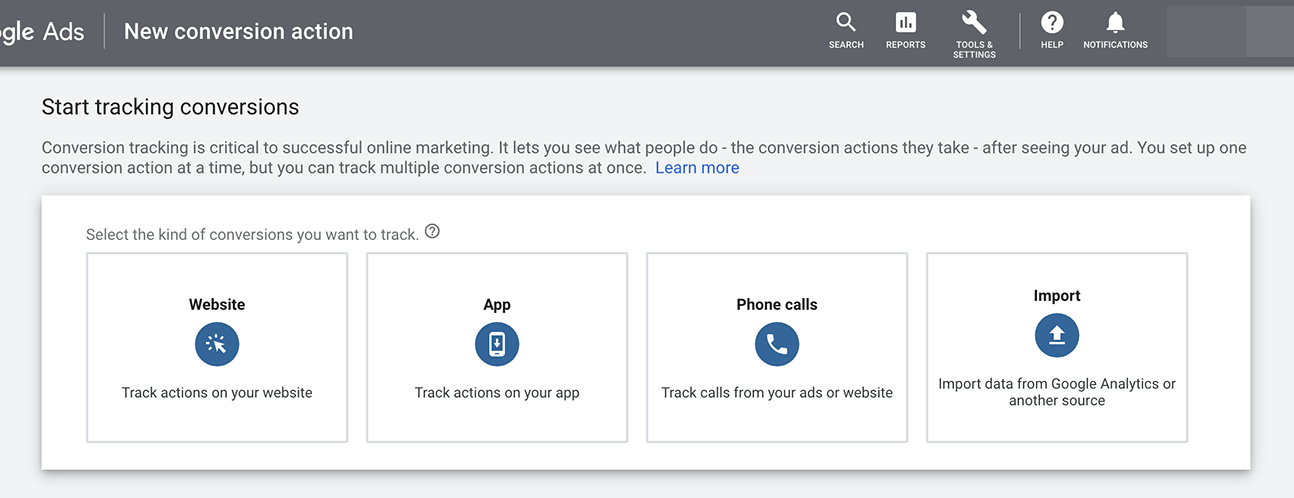The height and width of the screenshot is (498, 1294).
Task: Click 'Track calls from your ads or website'
Action: pos(777,393)
